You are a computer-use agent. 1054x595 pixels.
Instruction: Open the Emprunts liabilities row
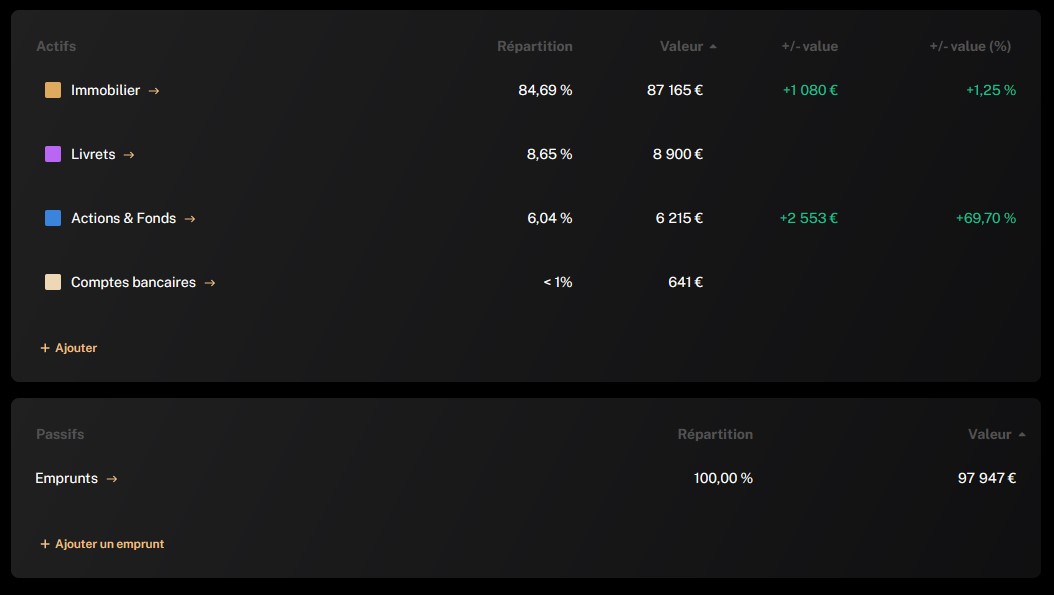pyautogui.click(x=67, y=478)
